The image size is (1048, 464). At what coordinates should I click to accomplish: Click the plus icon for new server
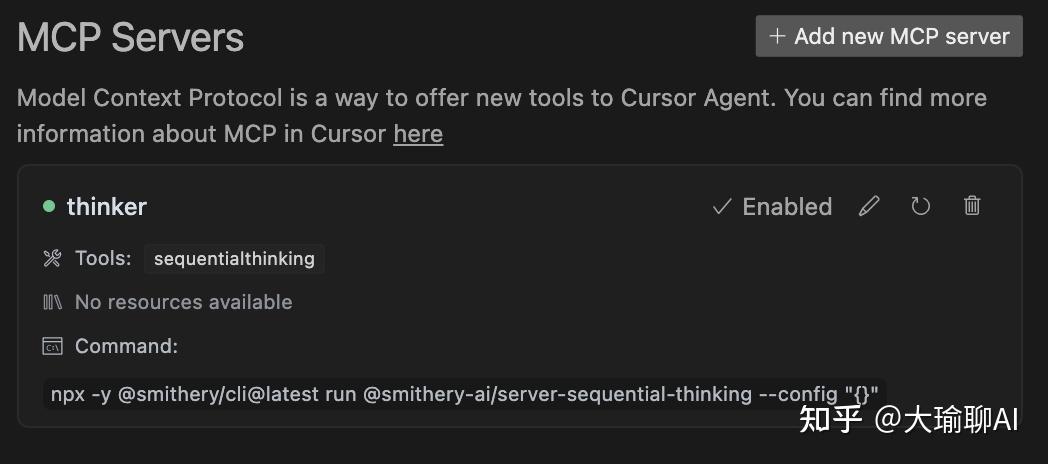[777, 36]
